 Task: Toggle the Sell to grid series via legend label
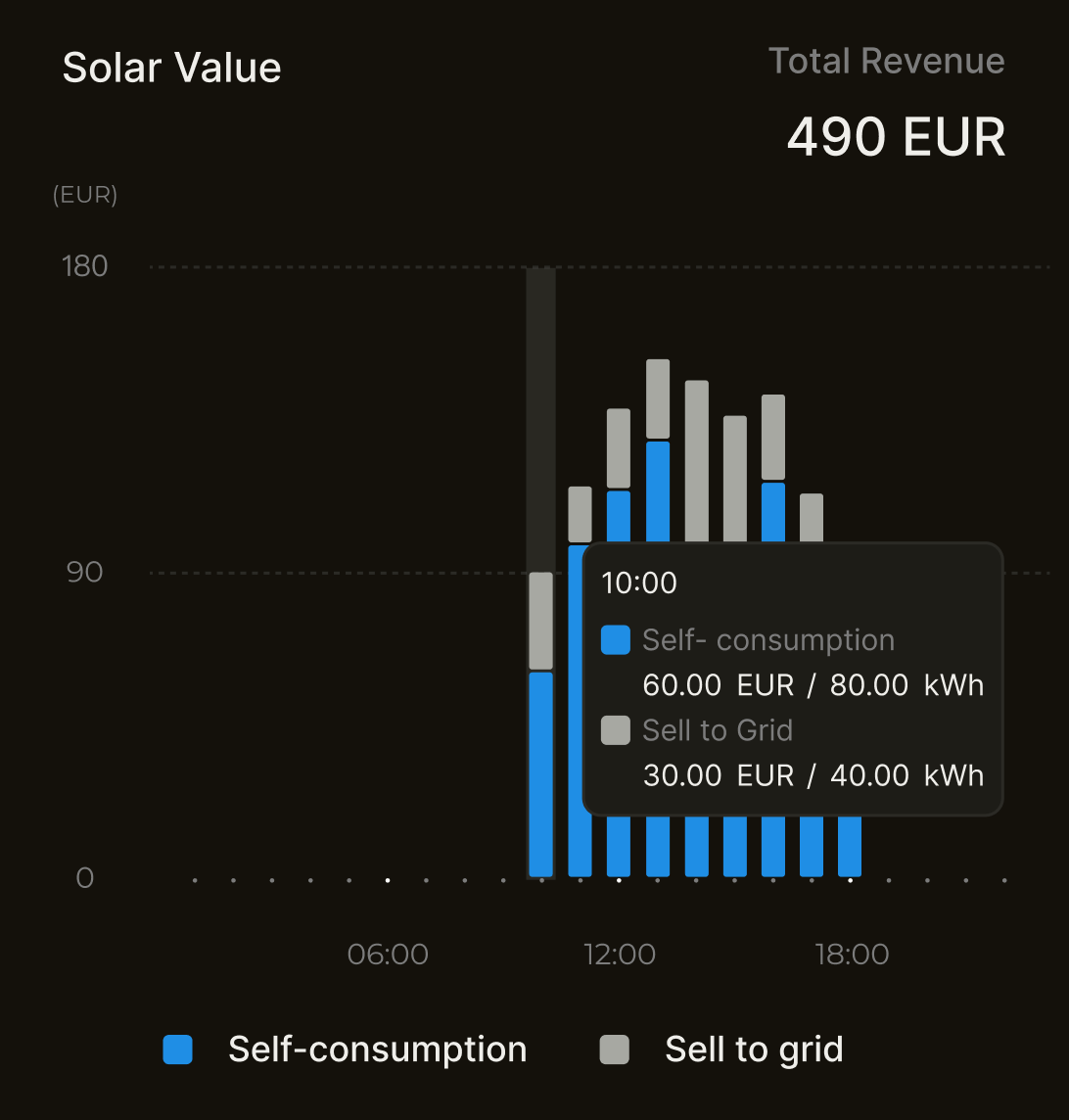point(753,1050)
